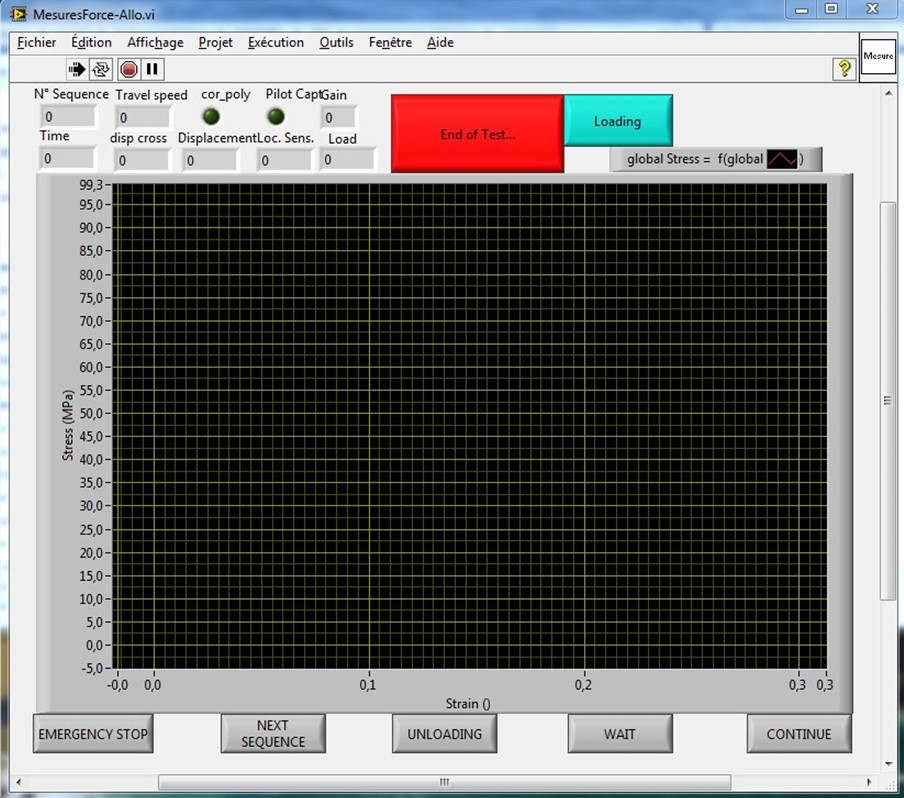Open the Exécution menu

tap(276, 42)
